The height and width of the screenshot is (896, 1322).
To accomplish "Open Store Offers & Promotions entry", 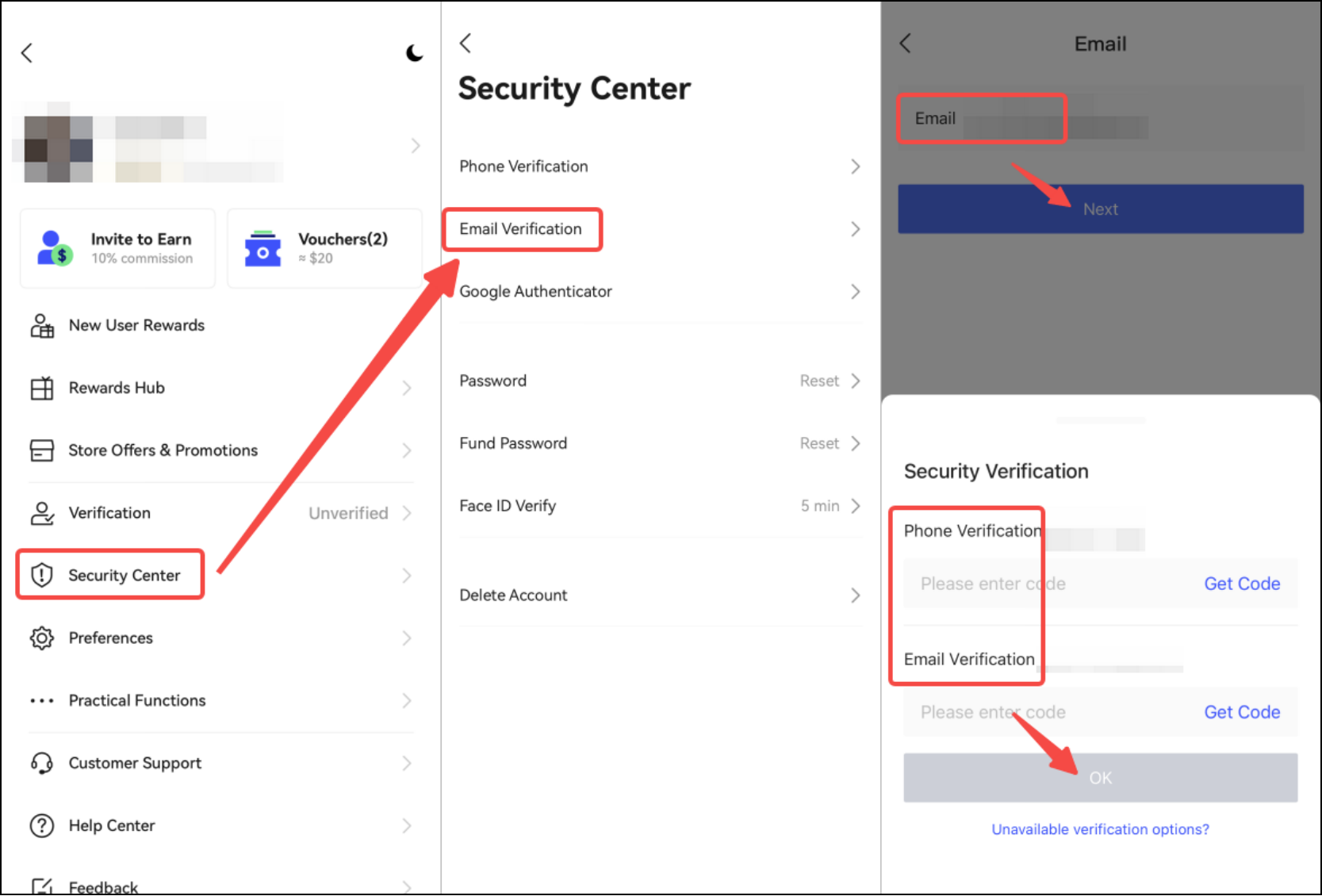I will pos(163,450).
